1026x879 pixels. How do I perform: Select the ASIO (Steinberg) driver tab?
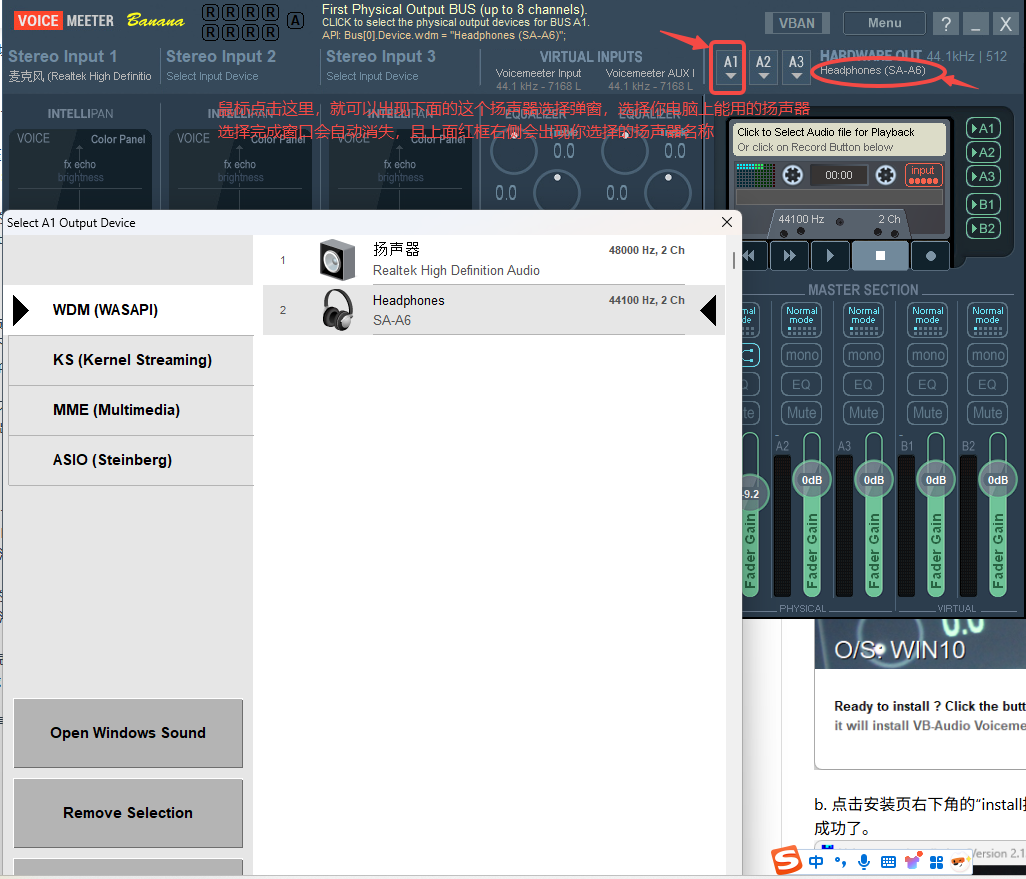(131, 460)
